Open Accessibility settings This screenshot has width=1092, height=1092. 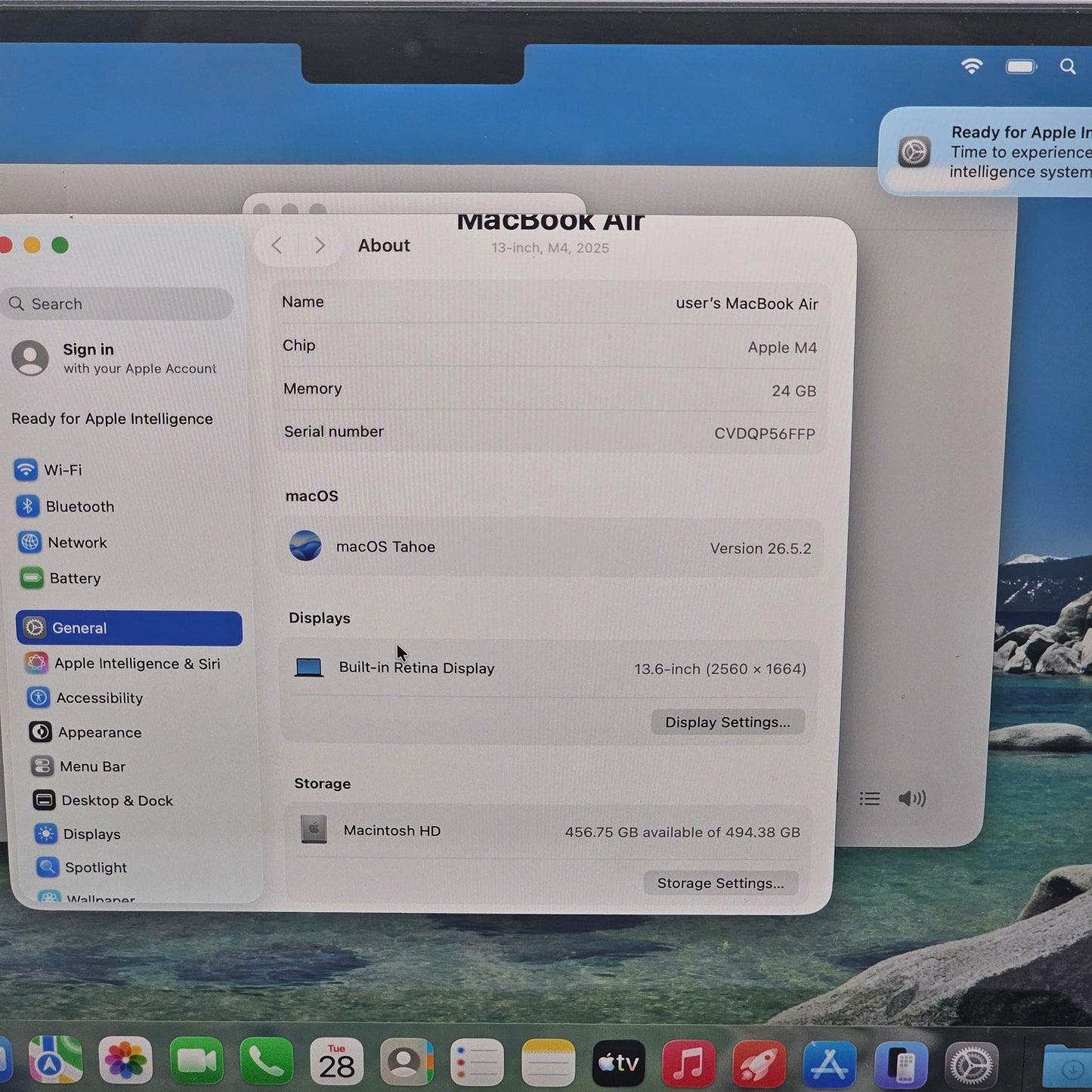pyautogui.click(x=85, y=698)
